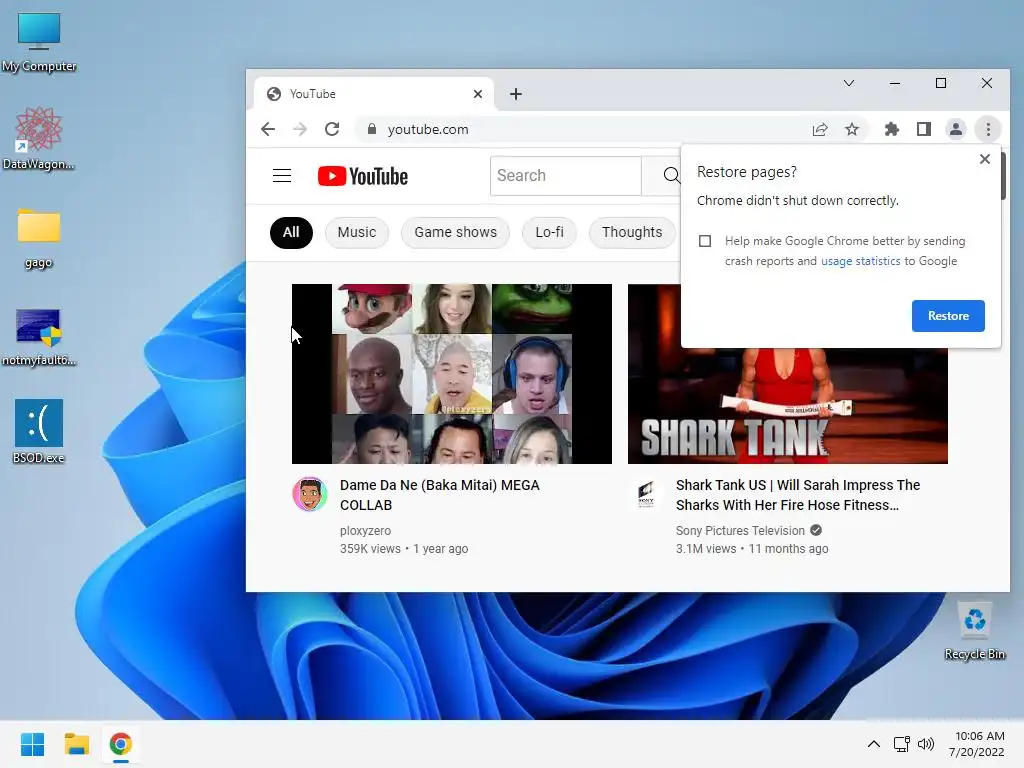
Task: Select the Music filter chip
Action: coord(357,232)
